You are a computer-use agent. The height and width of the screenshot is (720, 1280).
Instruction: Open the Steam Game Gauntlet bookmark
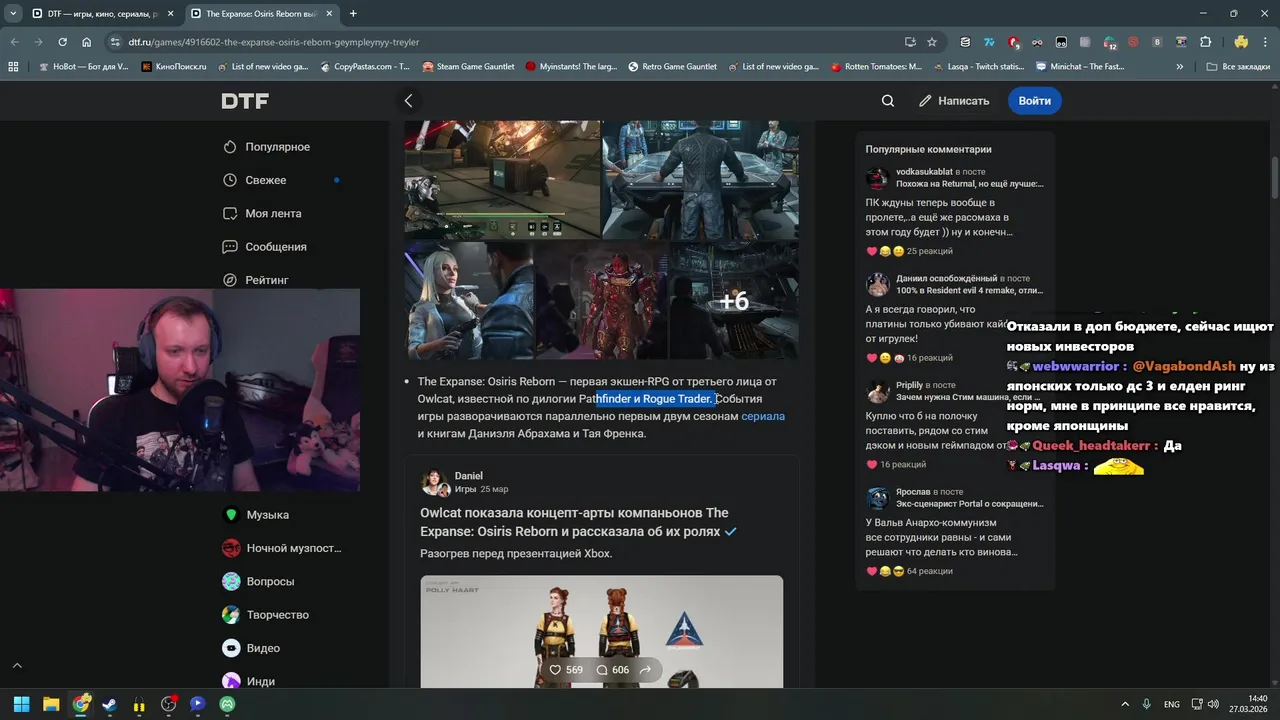(468, 67)
